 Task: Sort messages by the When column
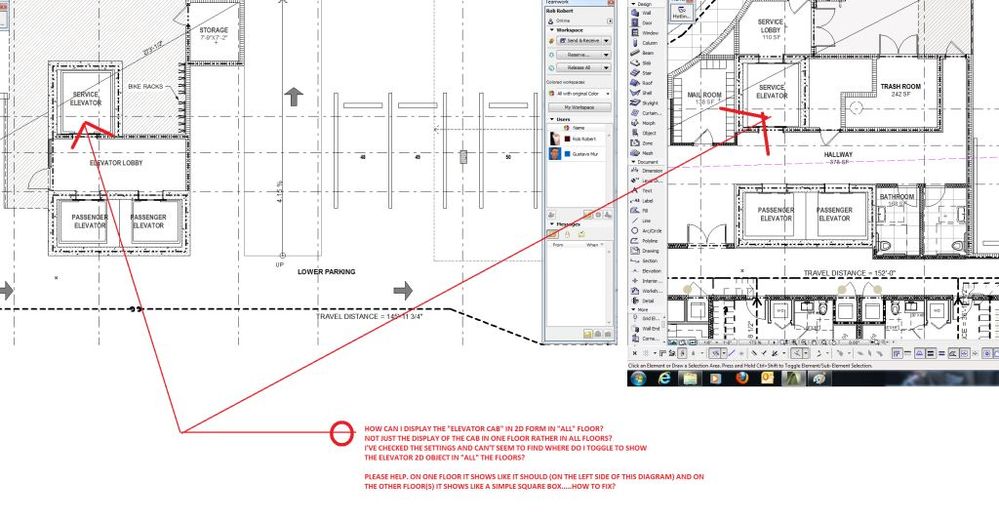pyautogui.click(x=593, y=245)
